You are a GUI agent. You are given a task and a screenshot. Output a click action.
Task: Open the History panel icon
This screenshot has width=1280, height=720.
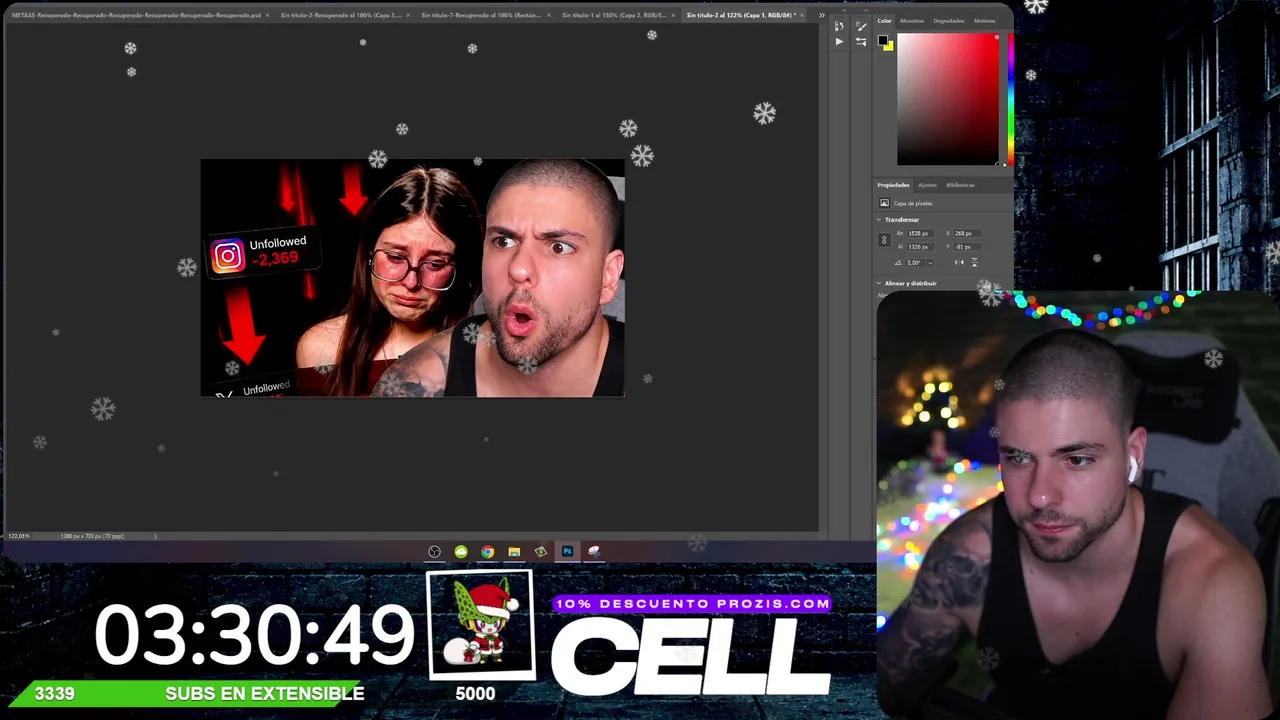(839, 26)
